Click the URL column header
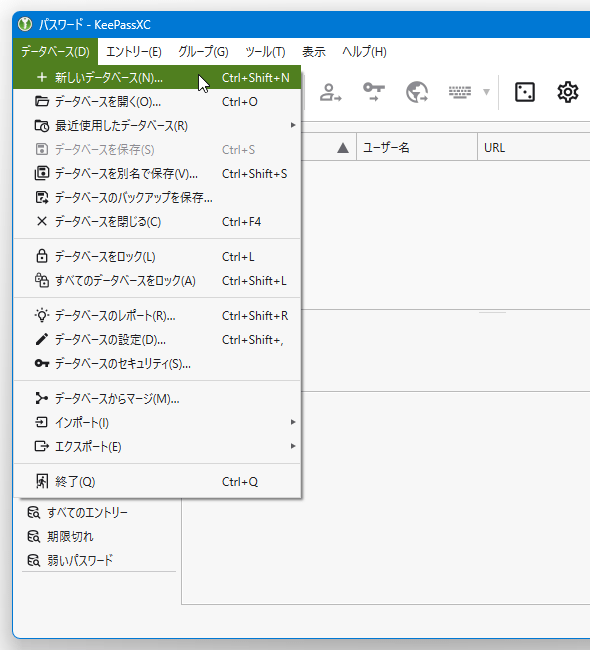The width and height of the screenshot is (590, 650). click(534, 147)
